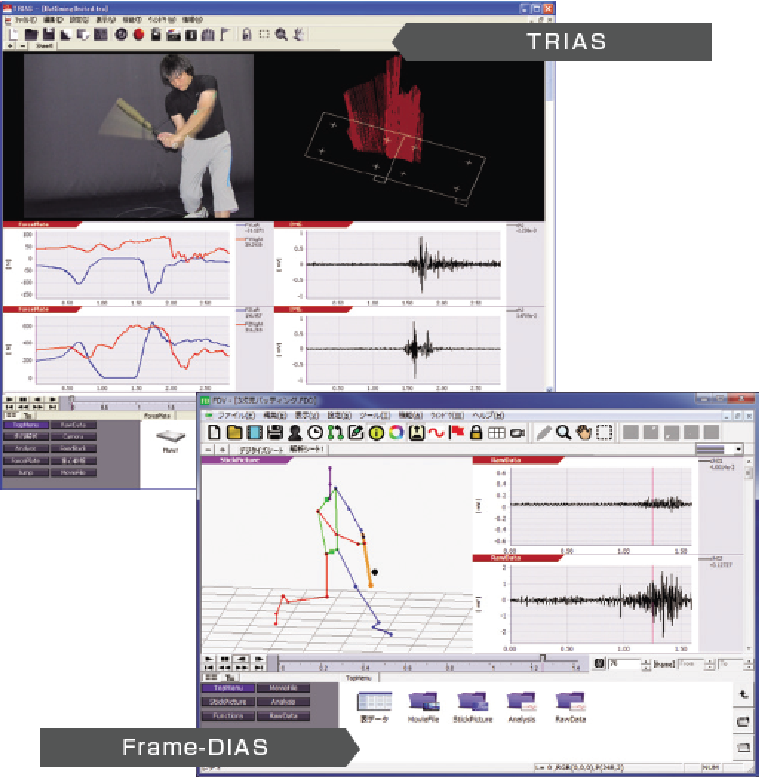
Task: Click the magnifier icon in TRIAS toolbar
Action: (281, 35)
